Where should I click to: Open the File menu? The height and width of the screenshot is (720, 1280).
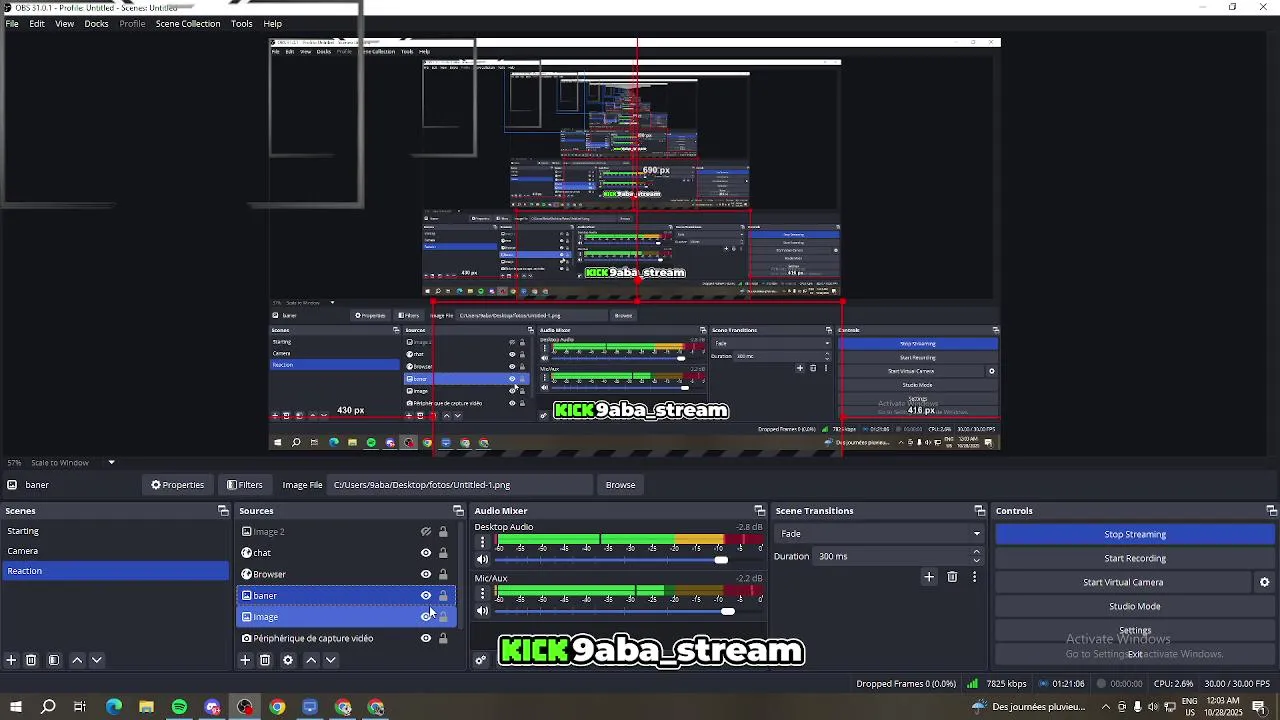pyautogui.click(x=12, y=23)
